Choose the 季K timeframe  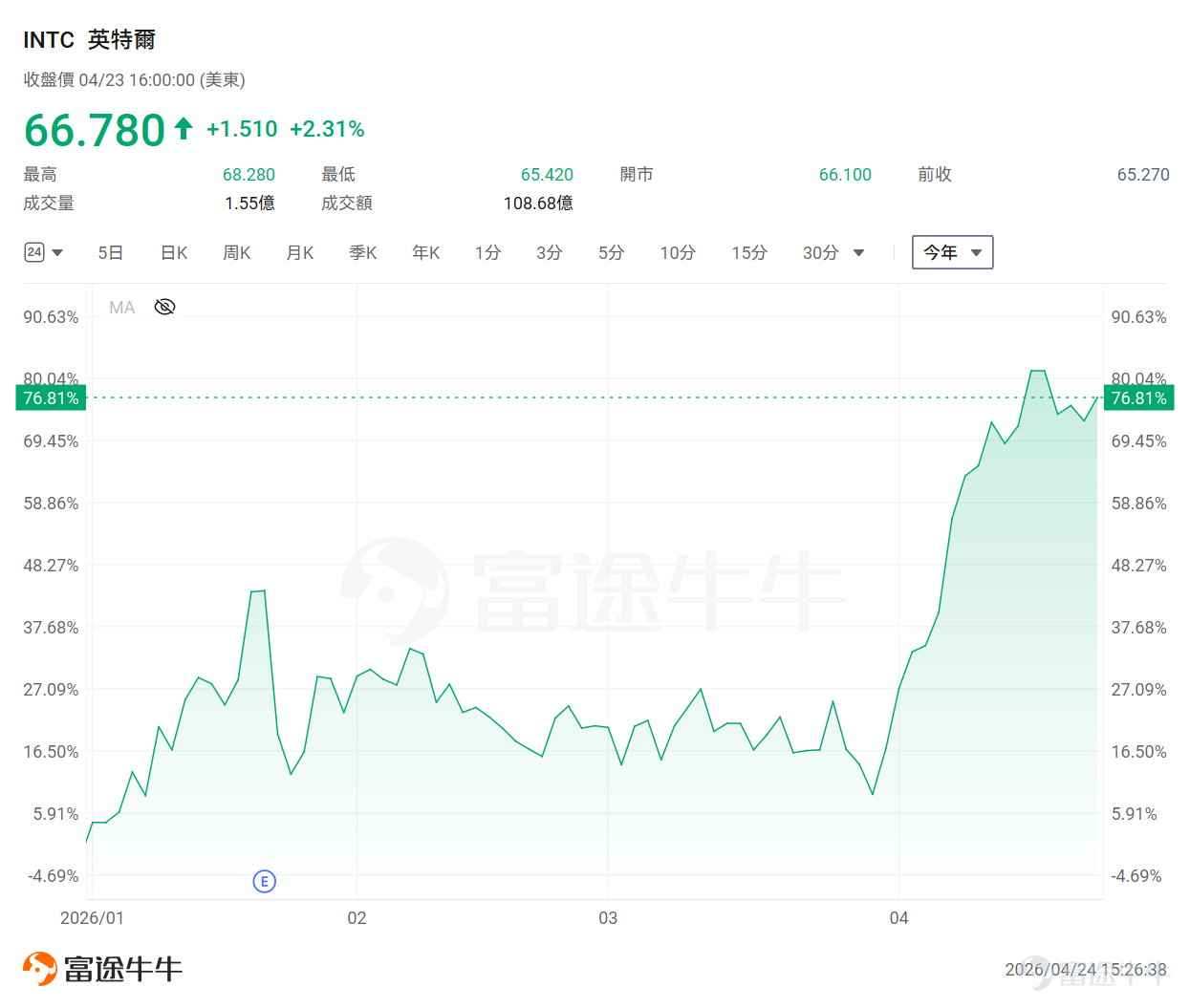click(x=363, y=252)
